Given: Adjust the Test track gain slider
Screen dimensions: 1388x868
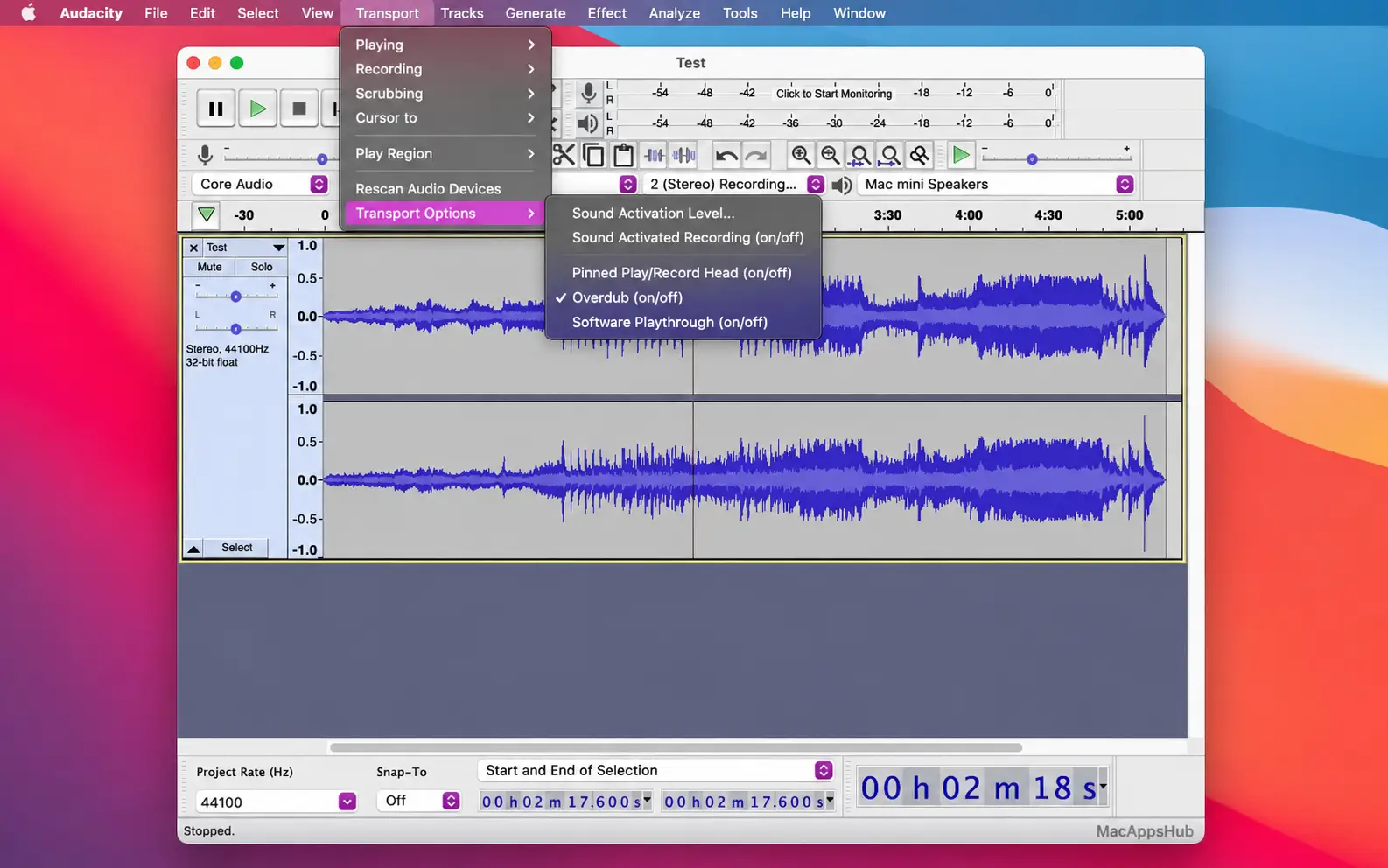Looking at the screenshot, I should [x=235, y=297].
